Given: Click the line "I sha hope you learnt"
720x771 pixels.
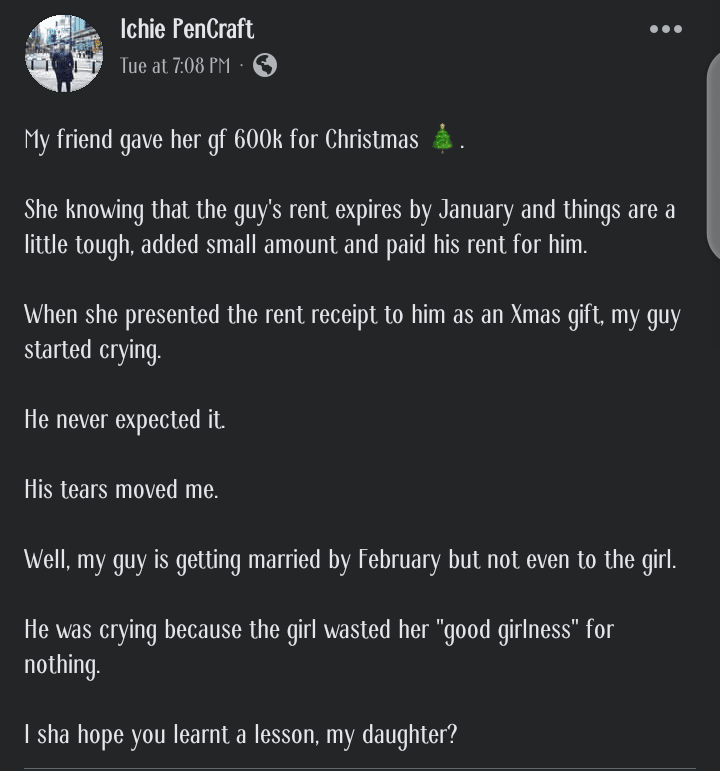Looking at the screenshot, I should (240, 735).
